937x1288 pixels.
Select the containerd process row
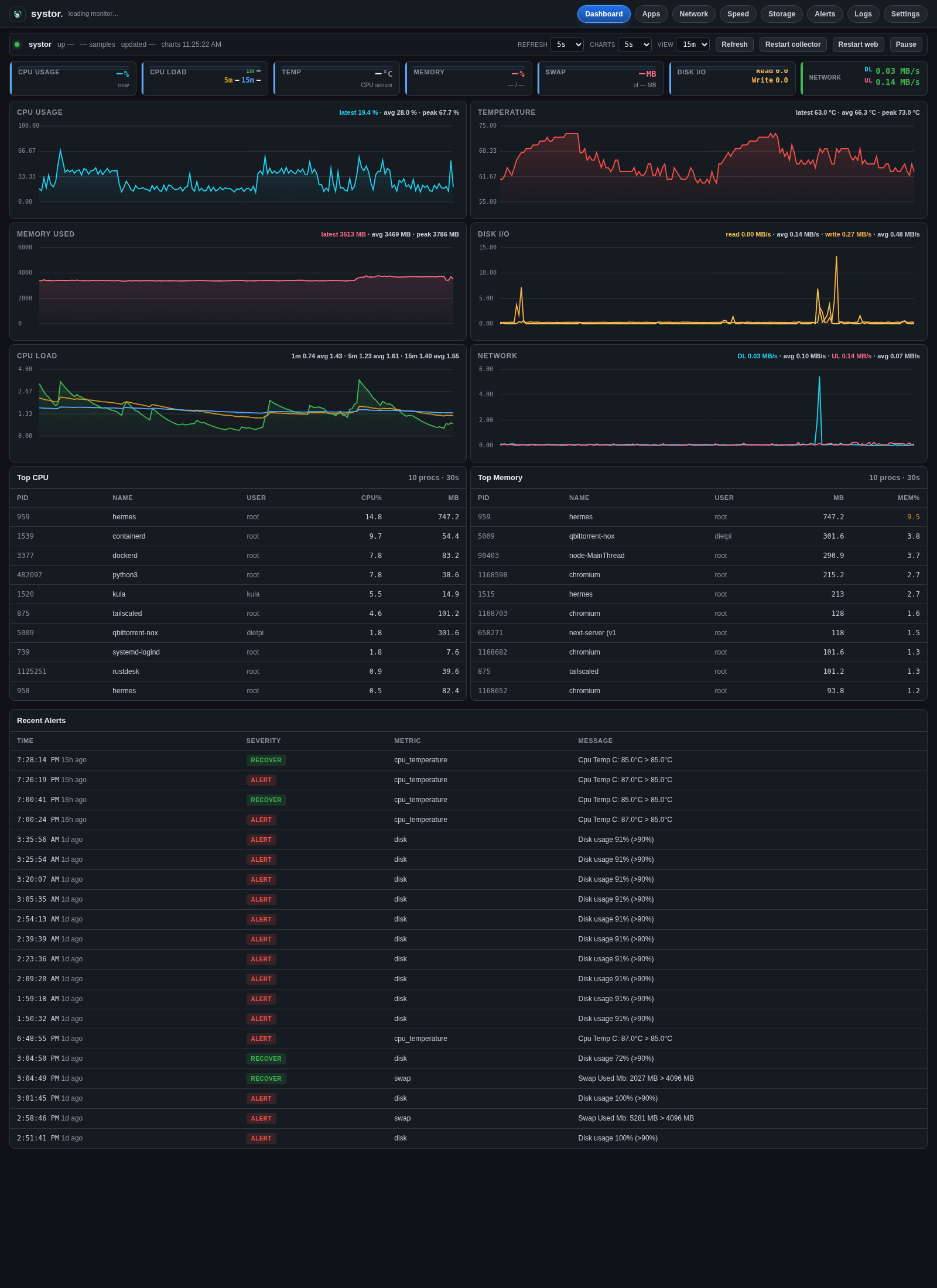tap(238, 536)
